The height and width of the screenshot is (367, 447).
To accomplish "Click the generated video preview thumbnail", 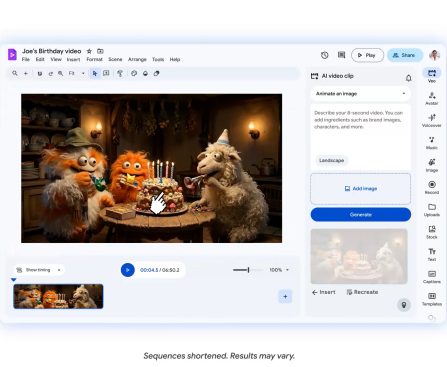I will tap(359, 256).
